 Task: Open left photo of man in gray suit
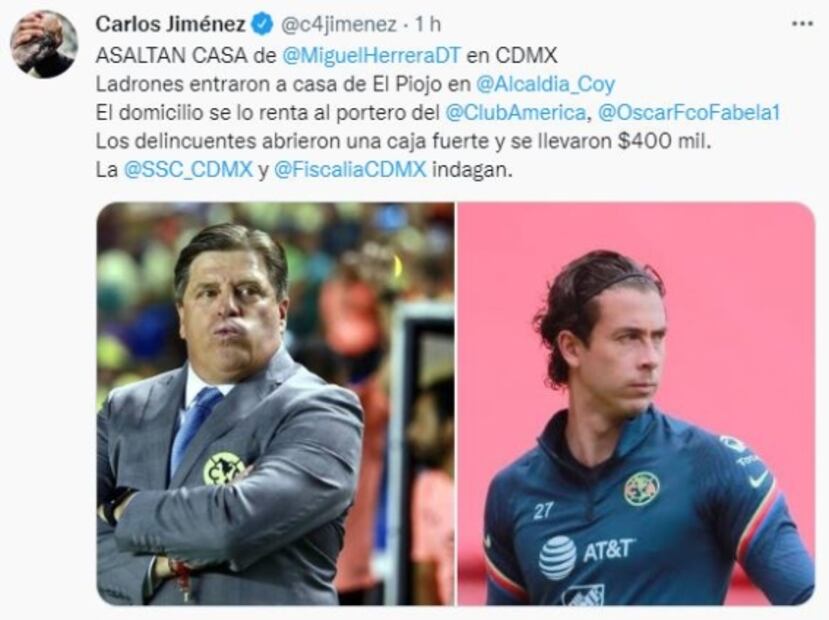(275, 404)
